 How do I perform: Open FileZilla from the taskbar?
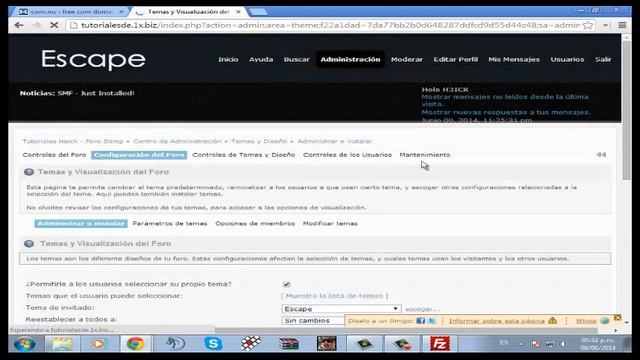(x=440, y=344)
